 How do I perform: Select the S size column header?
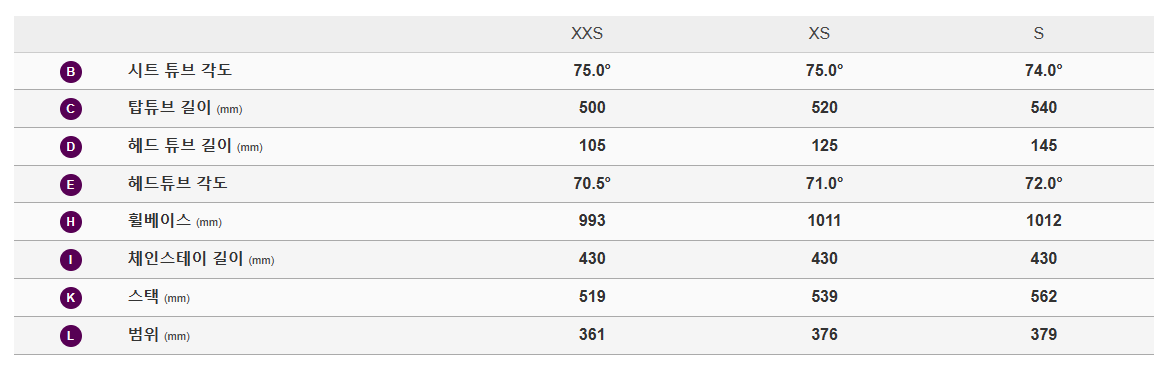(x=1039, y=34)
